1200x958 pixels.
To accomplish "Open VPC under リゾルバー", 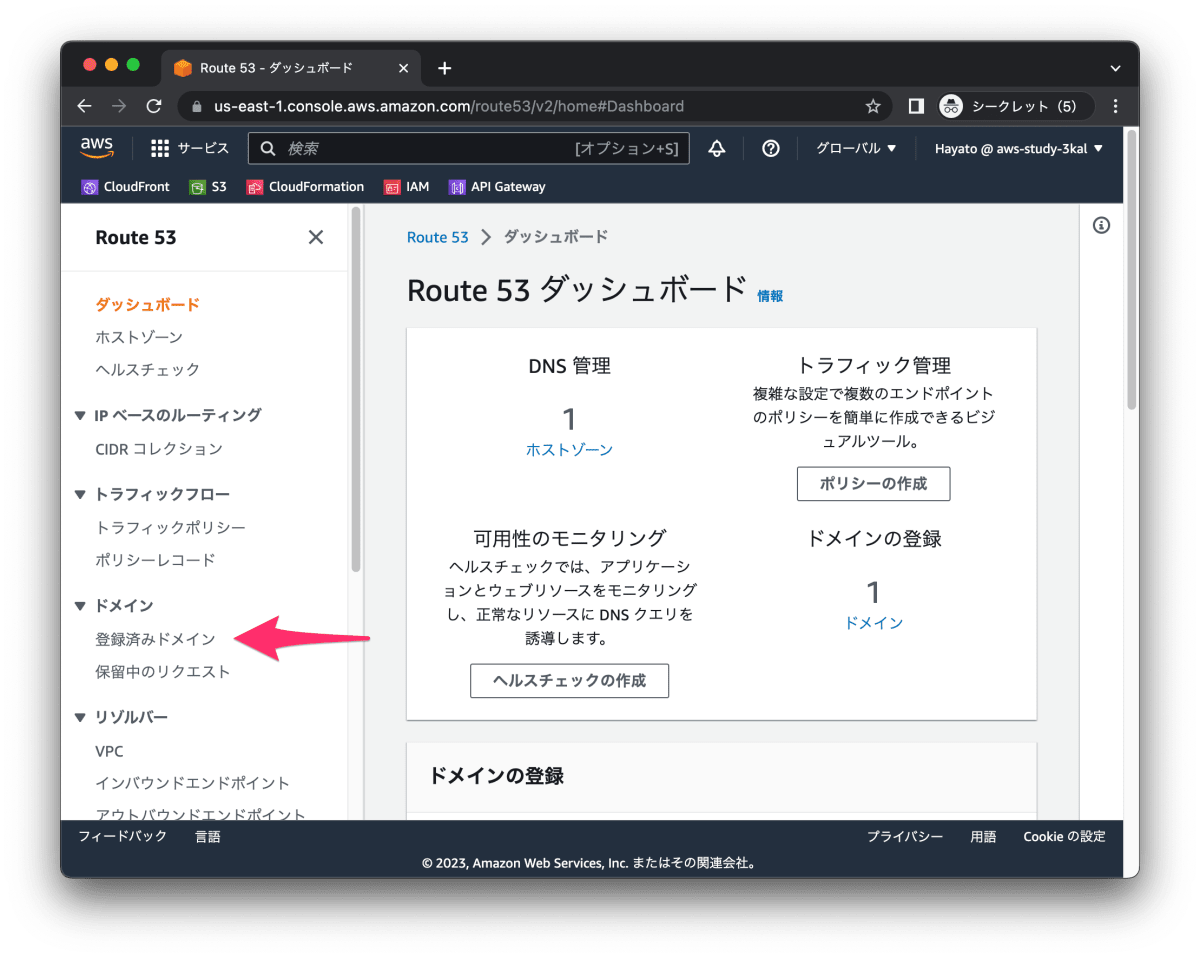I will tap(109, 751).
